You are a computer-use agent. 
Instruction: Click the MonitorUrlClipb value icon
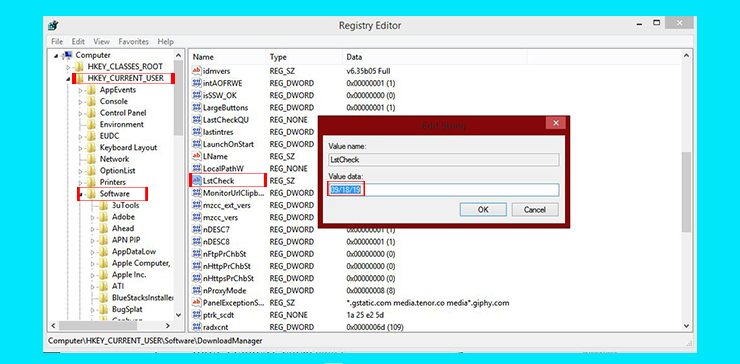pyautogui.click(x=197, y=193)
